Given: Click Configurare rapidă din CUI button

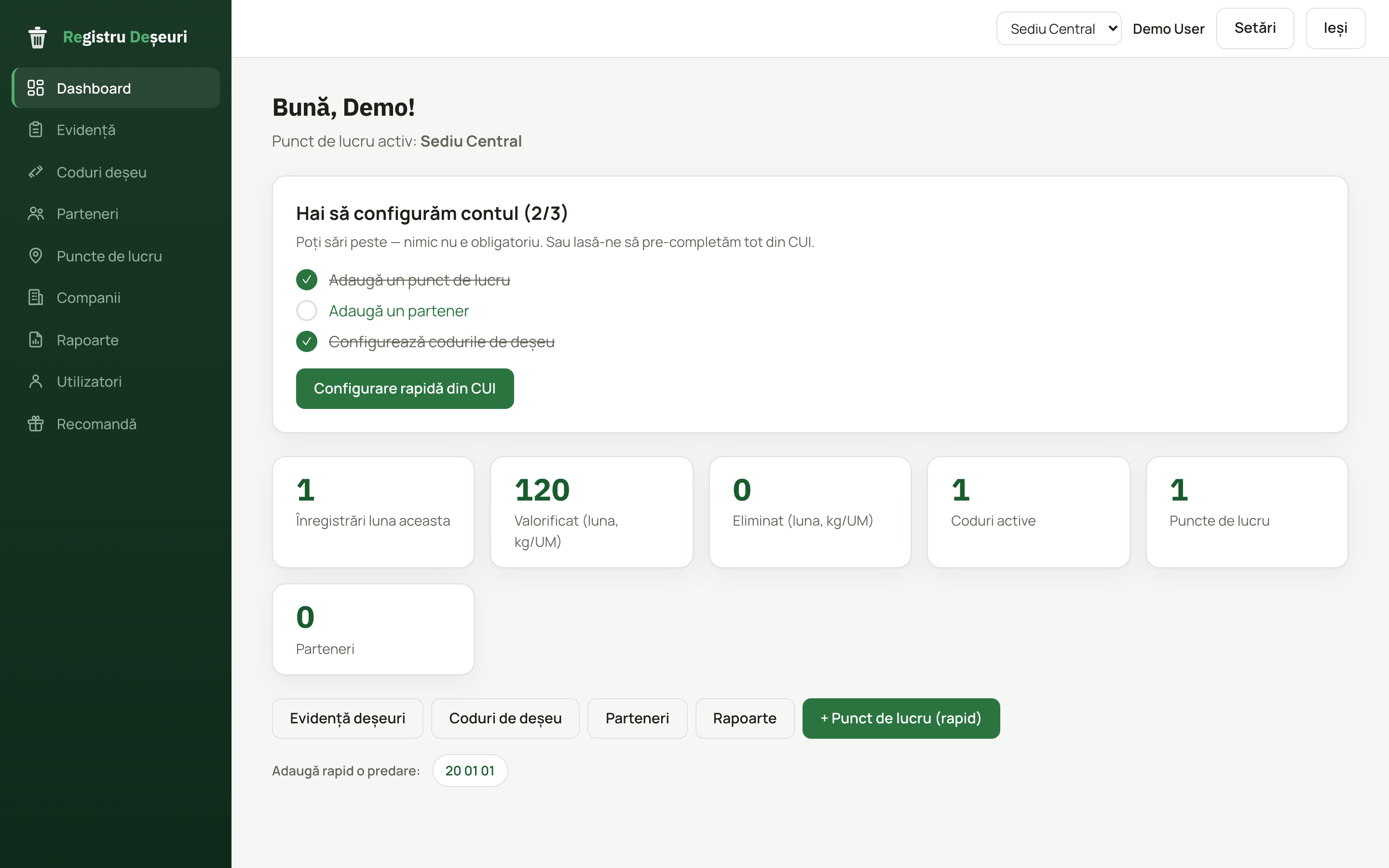Looking at the screenshot, I should point(405,389).
